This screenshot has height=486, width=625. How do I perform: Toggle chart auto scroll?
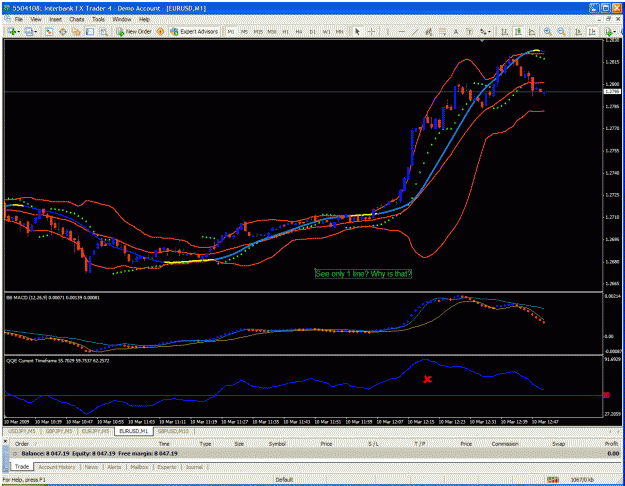point(578,32)
